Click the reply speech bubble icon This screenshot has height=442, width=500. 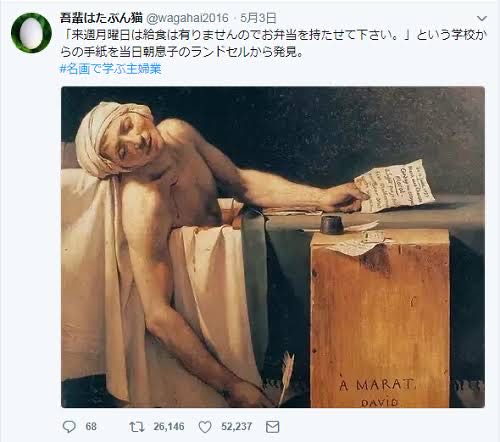(69, 427)
